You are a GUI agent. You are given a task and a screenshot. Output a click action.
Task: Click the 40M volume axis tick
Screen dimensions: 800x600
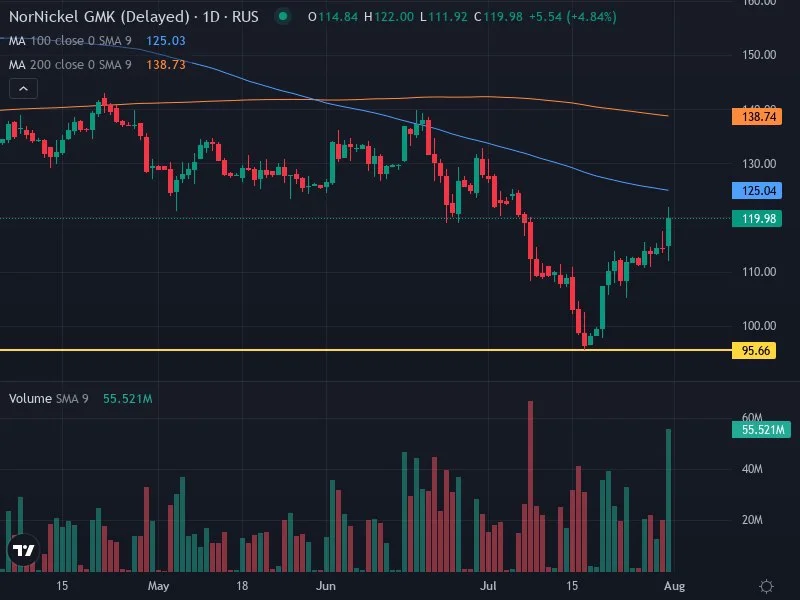coord(752,469)
